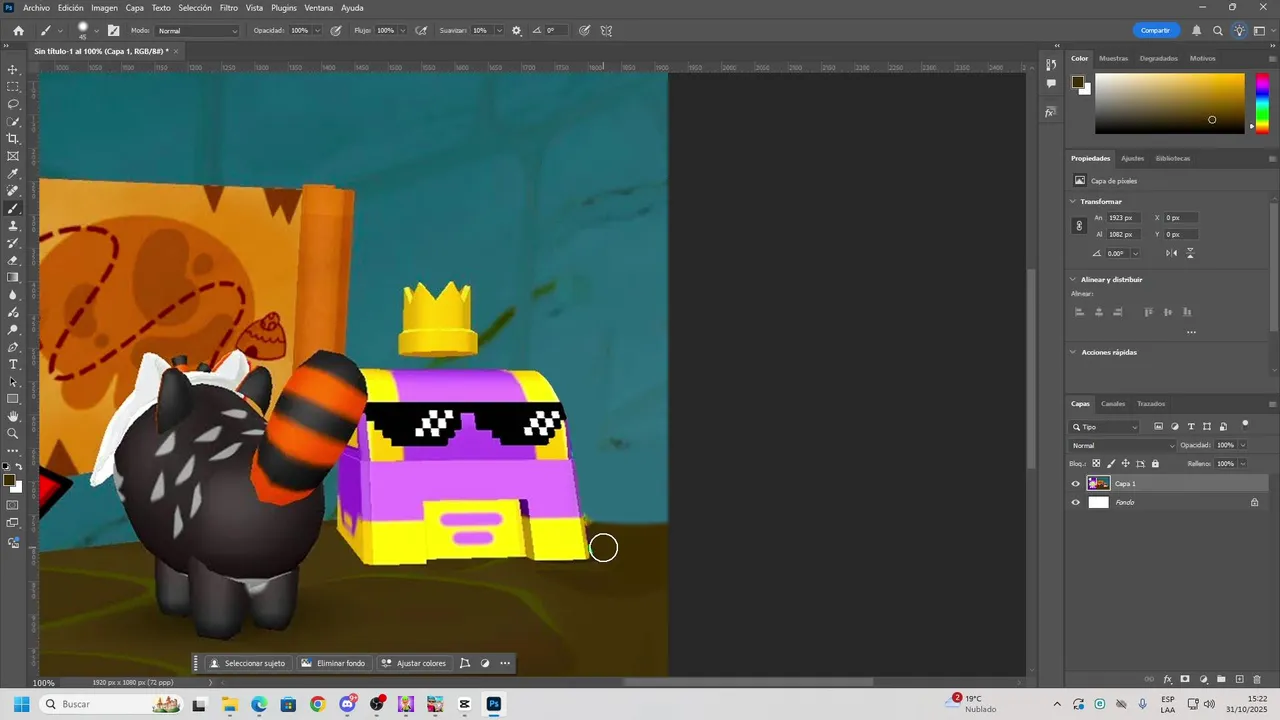This screenshot has width=1280, height=720.
Task: Collapse Transformar section
Action: [x=1073, y=201]
